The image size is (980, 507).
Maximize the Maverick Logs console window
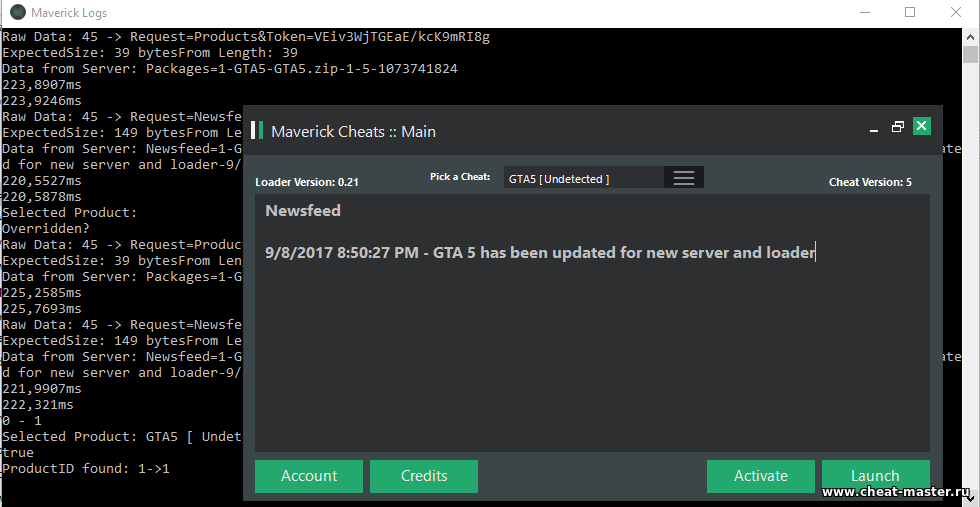[910, 13]
